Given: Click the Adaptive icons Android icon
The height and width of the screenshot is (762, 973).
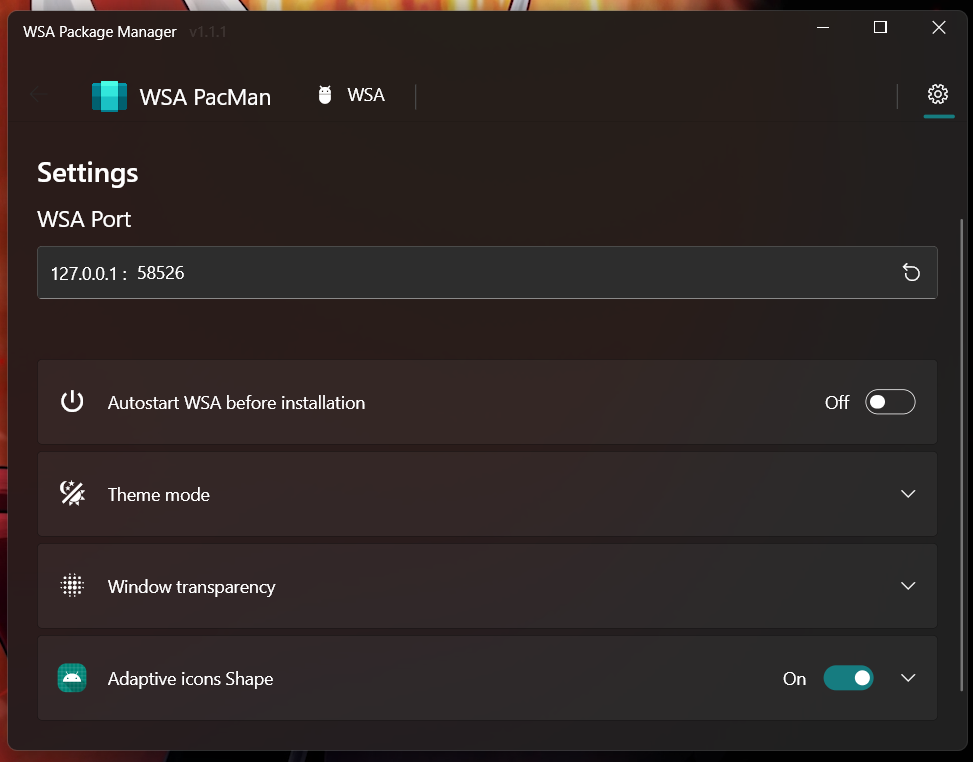Looking at the screenshot, I should [72, 678].
